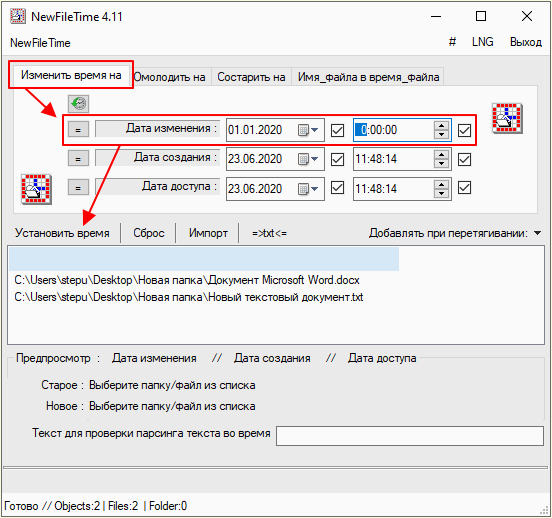Click the drop-target icon at upper right
The width and height of the screenshot is (552, 518).
tap(507, 118)
